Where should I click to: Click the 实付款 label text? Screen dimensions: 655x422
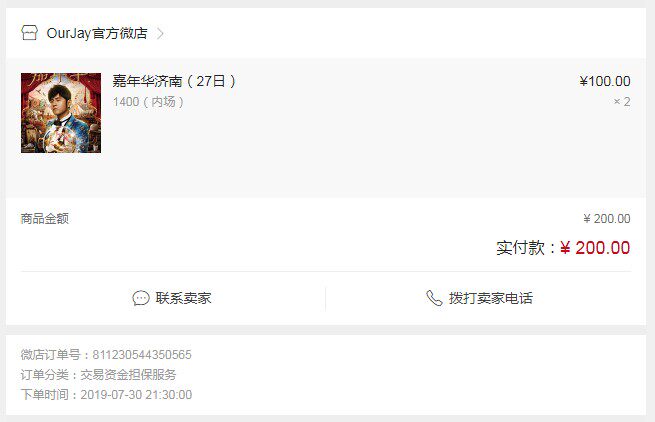point(520,248)
